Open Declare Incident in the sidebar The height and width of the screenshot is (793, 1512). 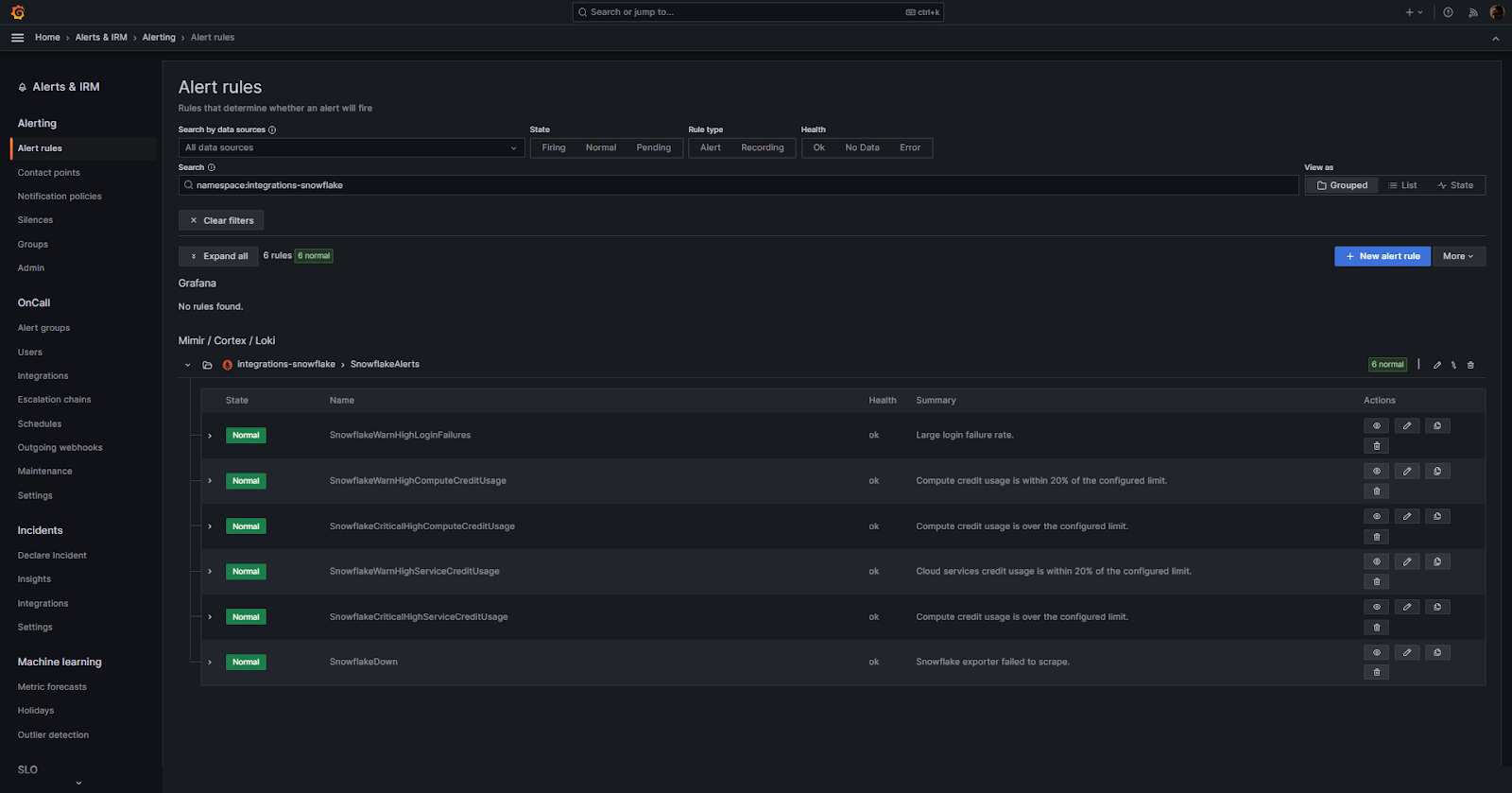click(52, 556)
